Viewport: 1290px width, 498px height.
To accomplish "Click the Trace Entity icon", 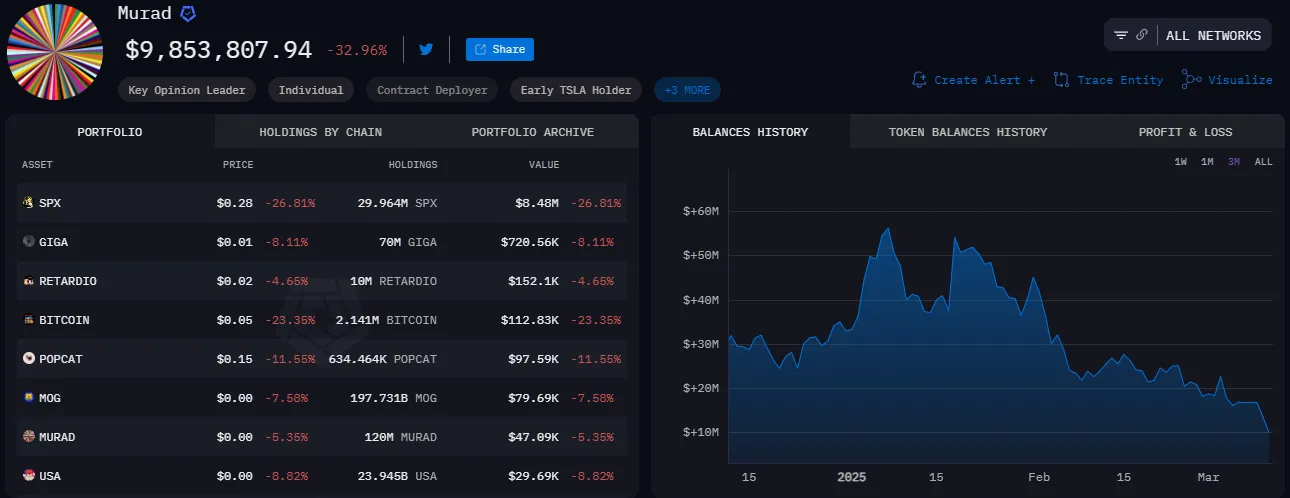I will point(1060,80).
